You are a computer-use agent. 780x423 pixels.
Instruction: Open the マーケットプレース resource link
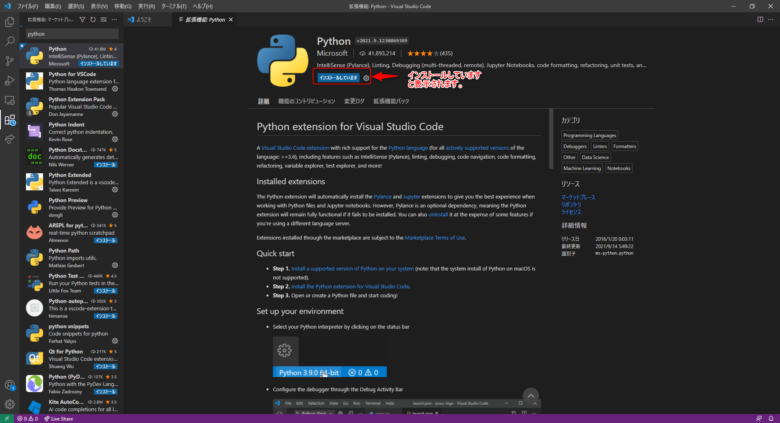(x=578, y=198)
